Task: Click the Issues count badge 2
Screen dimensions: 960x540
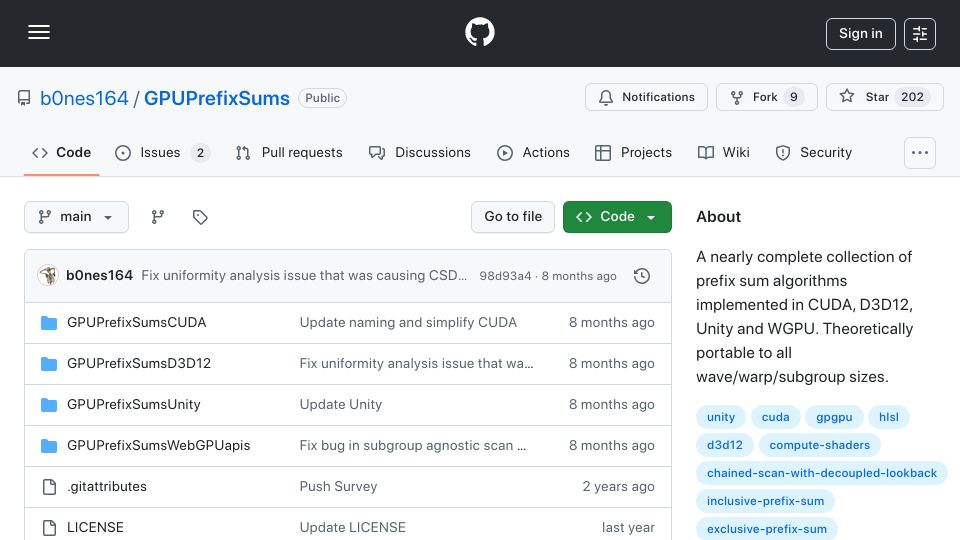Action: 200,153
